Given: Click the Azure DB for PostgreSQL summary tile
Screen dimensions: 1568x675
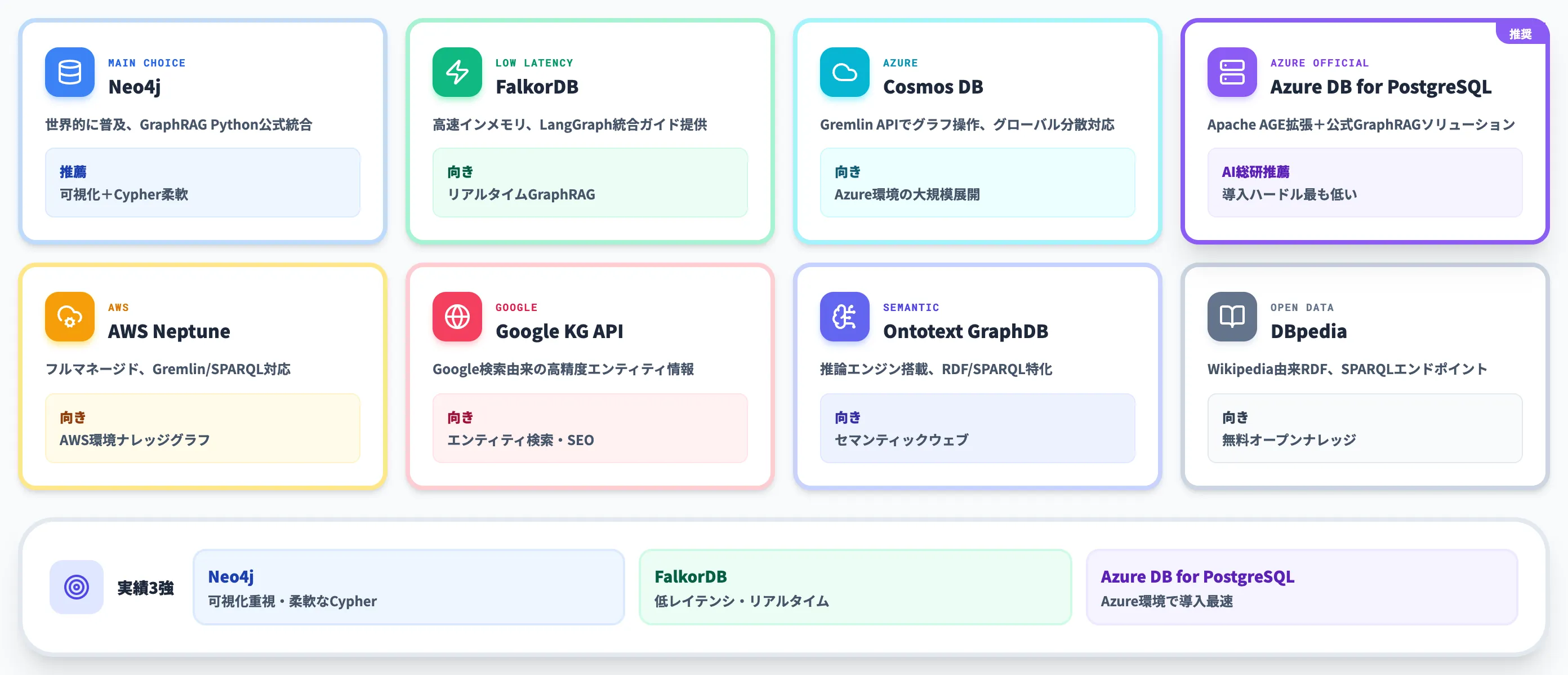Looking at the screenshot, I should pos(1302,587).
